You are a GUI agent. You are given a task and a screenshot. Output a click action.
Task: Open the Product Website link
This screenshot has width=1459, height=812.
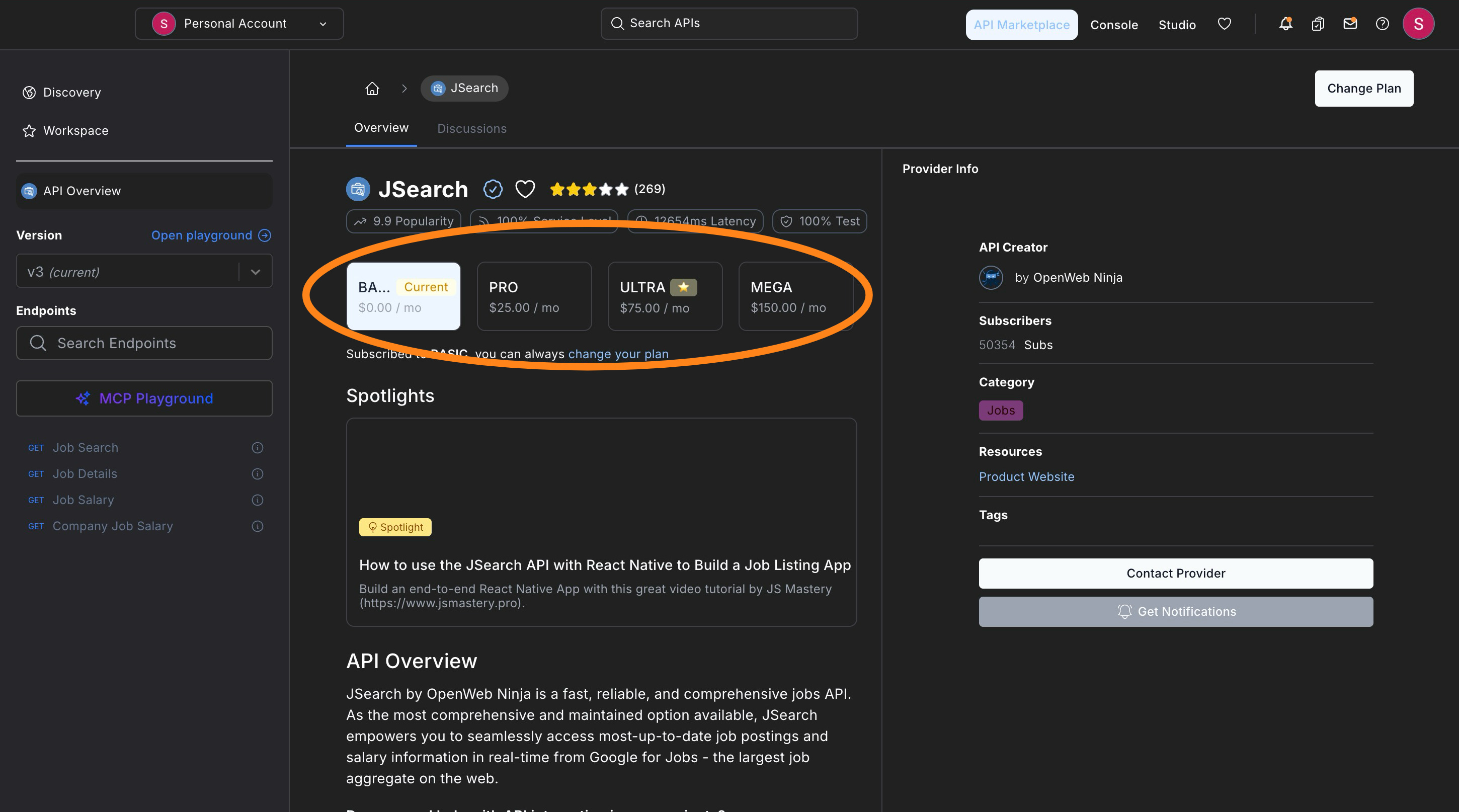coord(1026,477)
